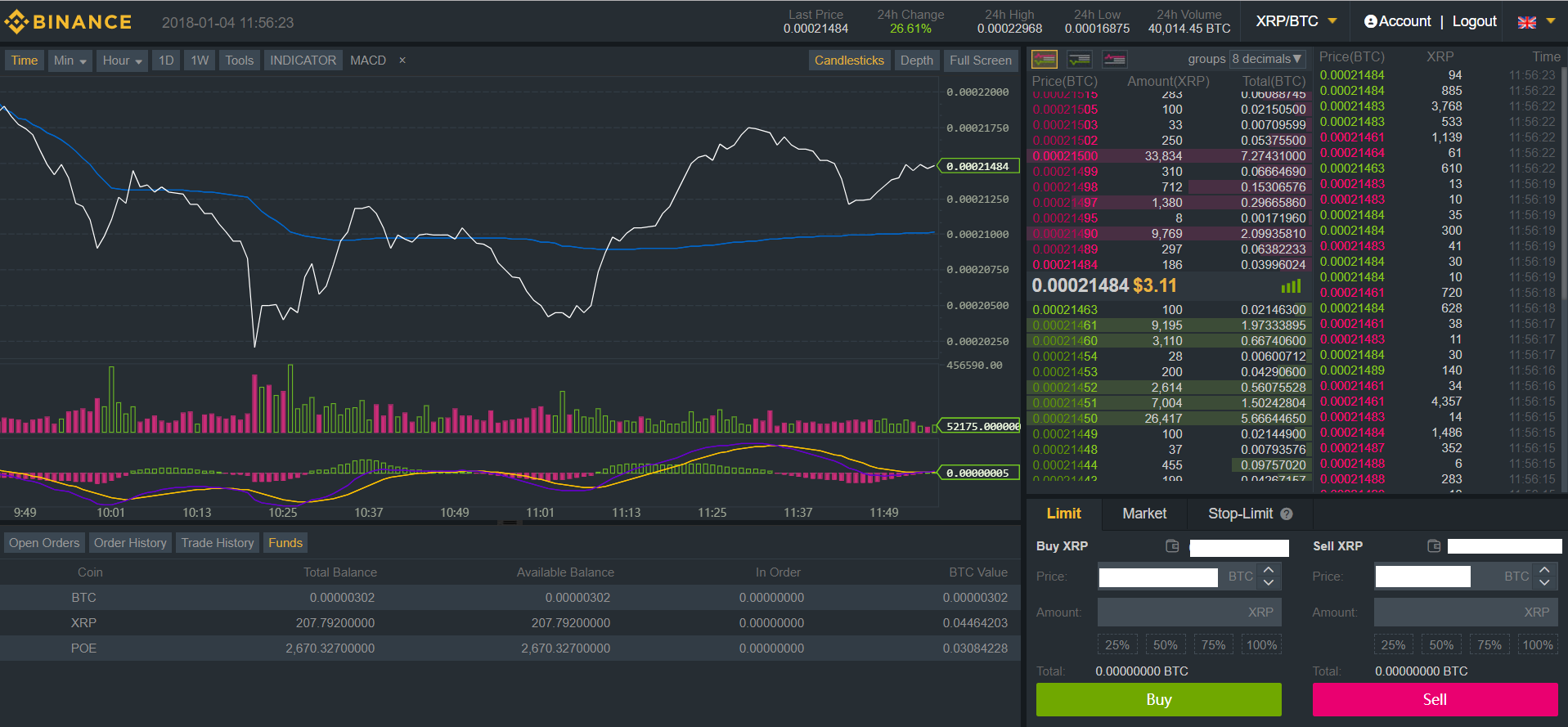Screen dimensions: 1568x727
Task: Set sell amount to 25%
Action: click(1393, 644)
